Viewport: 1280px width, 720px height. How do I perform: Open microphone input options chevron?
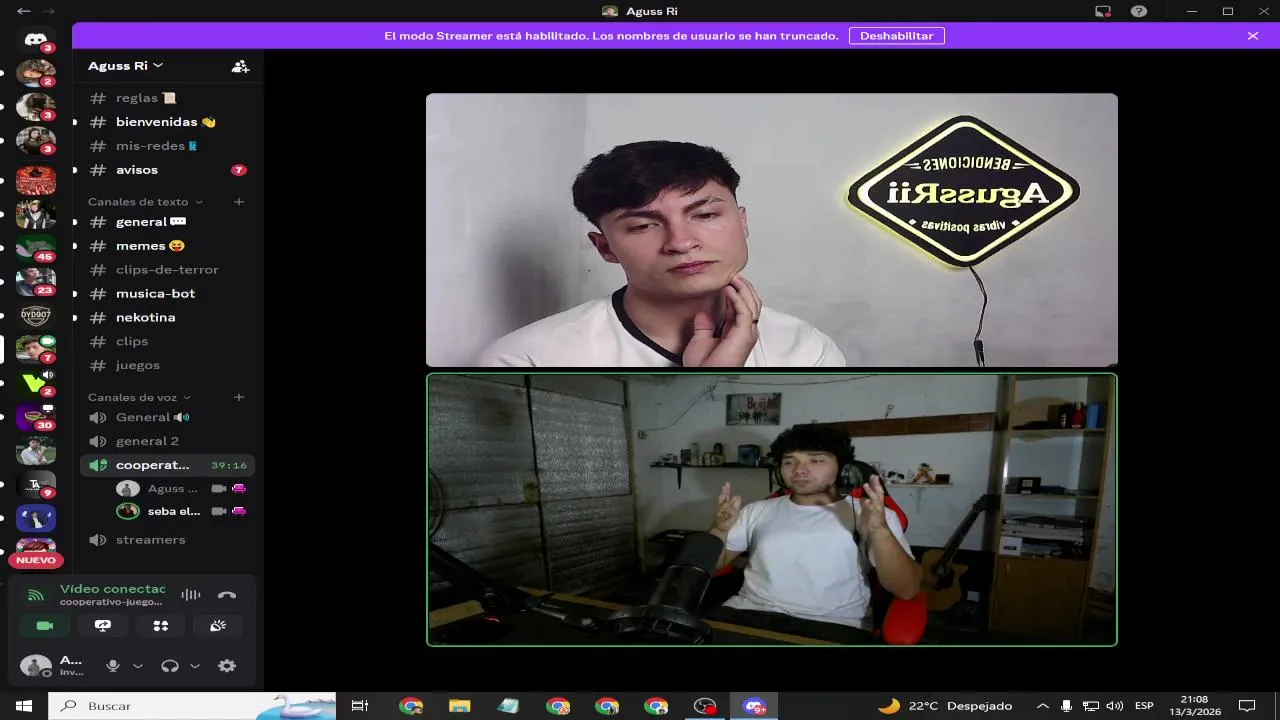coord(138,666)
